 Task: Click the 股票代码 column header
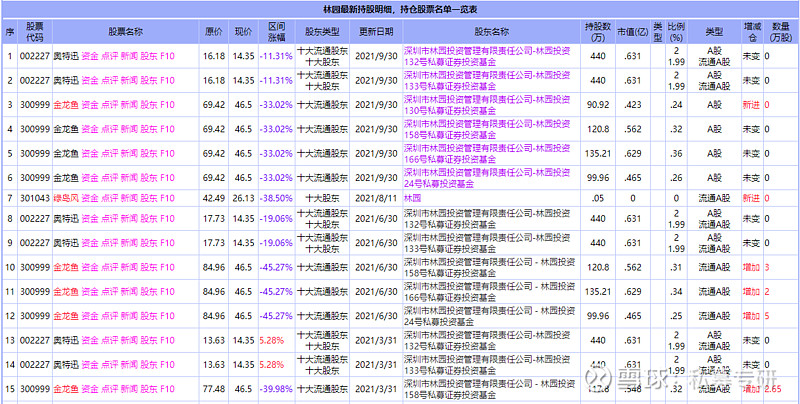[x=35, y=32]
